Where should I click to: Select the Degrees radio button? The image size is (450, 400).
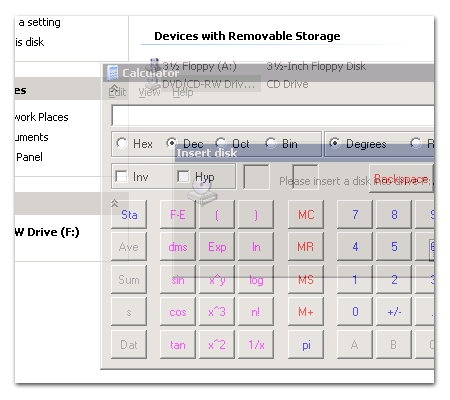334,143
